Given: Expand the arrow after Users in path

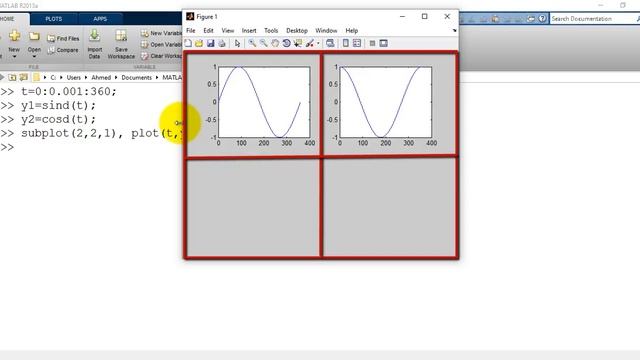Looking at the screenshot, I should pyautogui.click(x=86, y=78).
